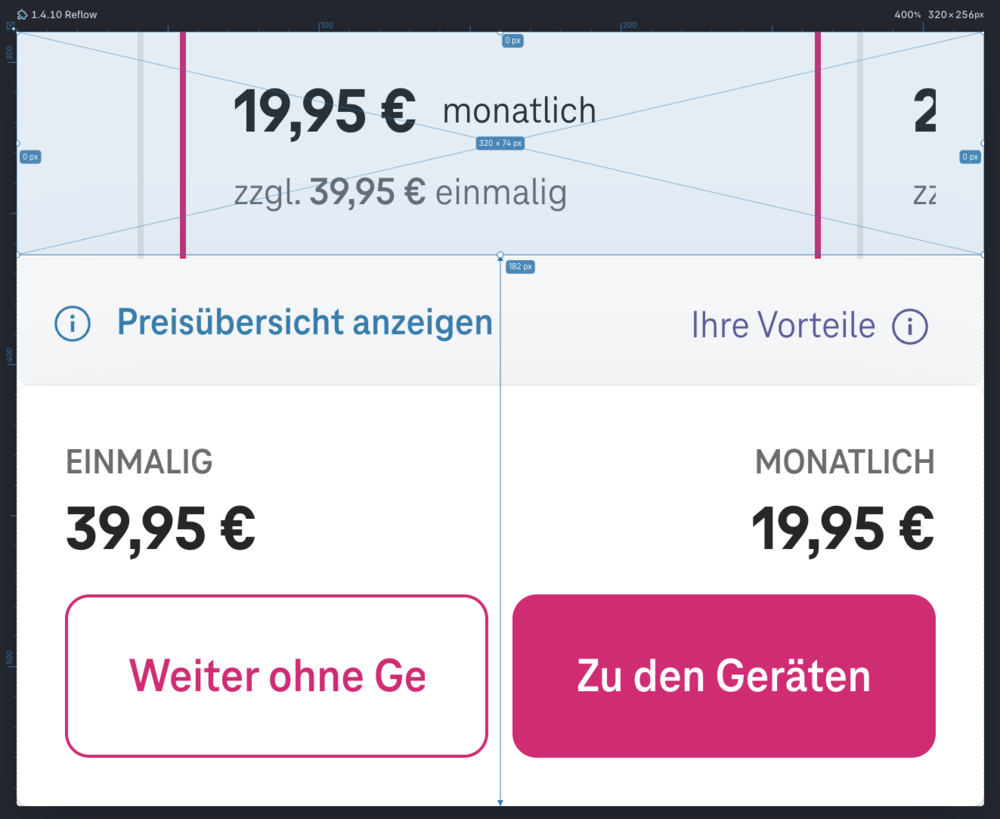Select the EINMALIG label
This screenshot has width=1000, height=819.
point(139,462)
